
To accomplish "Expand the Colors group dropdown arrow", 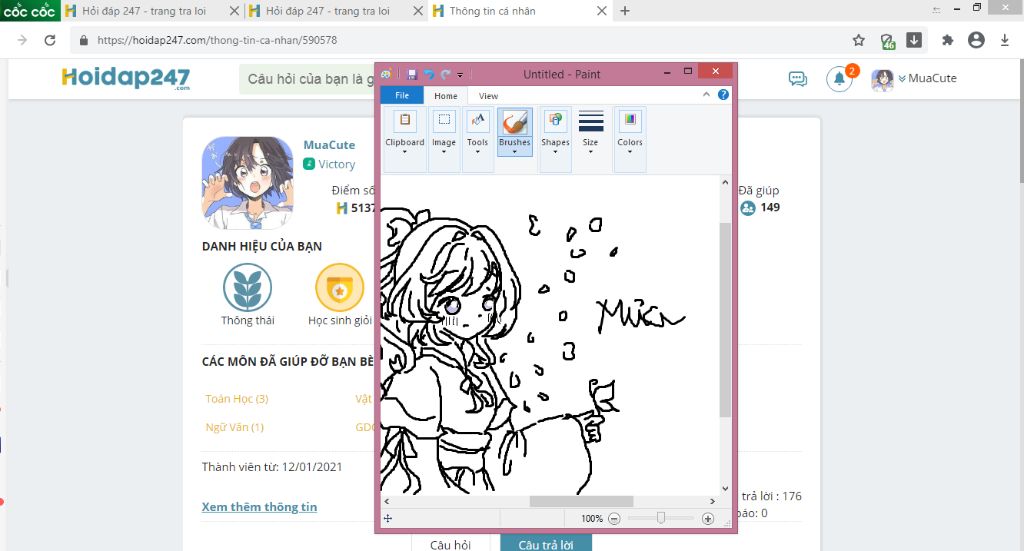I will pyautogui.click(x=630, y=152).
